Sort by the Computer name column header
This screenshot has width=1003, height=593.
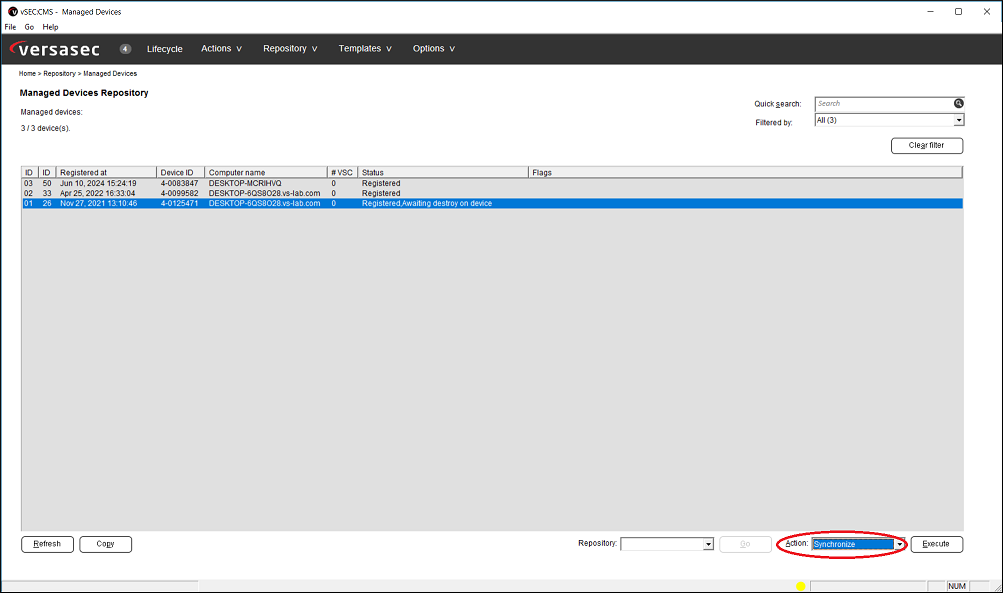pyautogui.click(x=266, y=173)
